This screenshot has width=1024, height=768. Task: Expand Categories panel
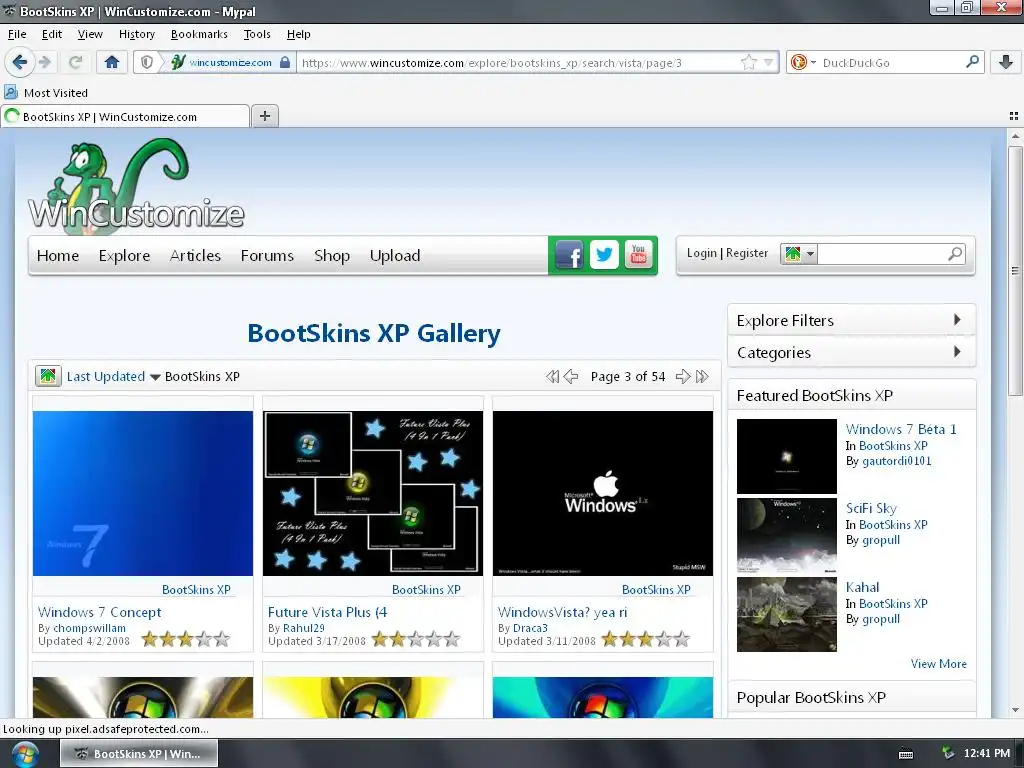pos(852,352)
